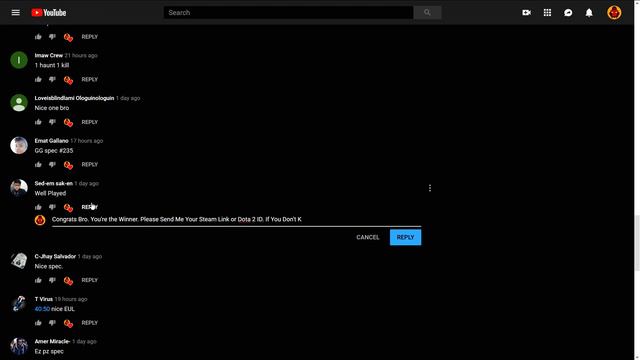This screenshot has height=360, width=640.
Task: Dislike the 'Nice one bro' comment
Action: 52,122
